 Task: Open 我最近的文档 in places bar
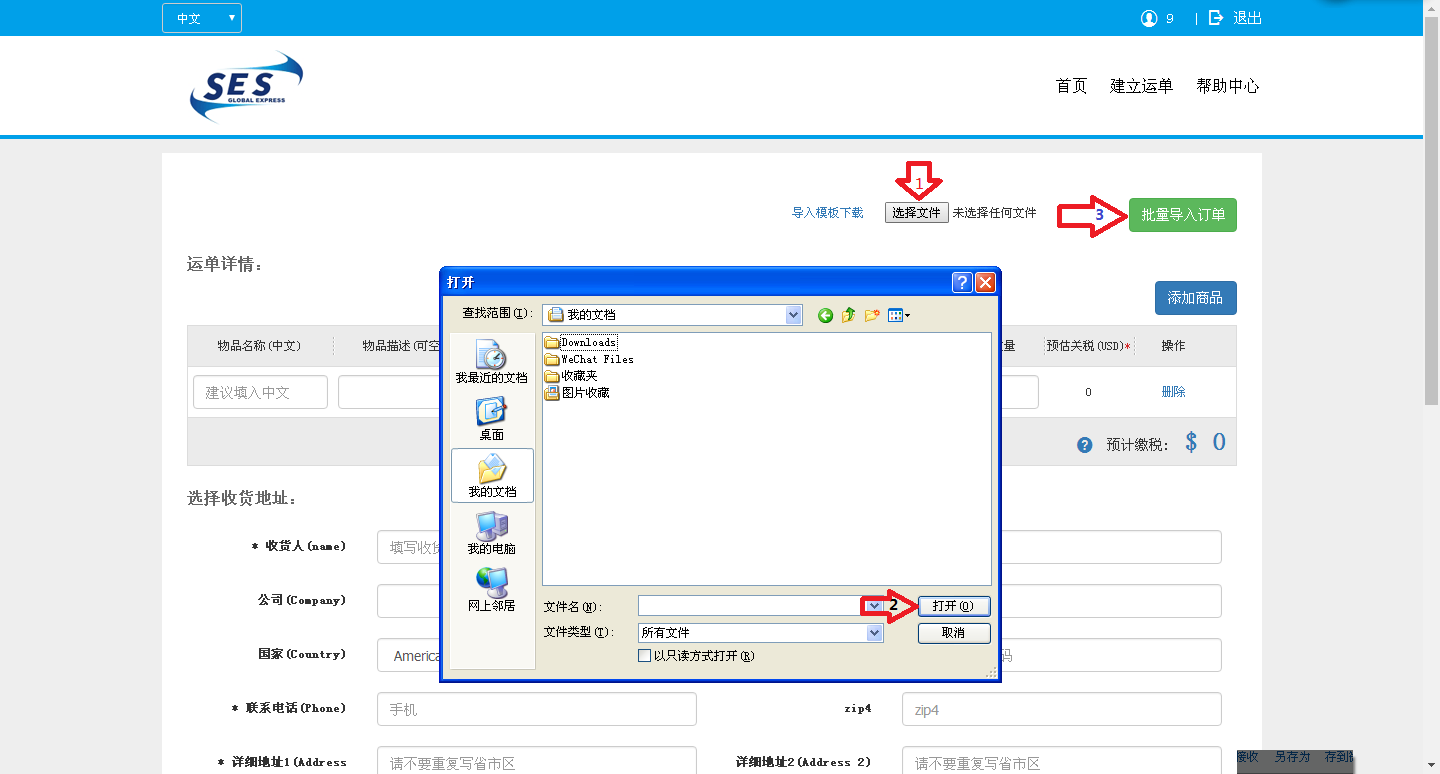click(x=491, y=362)
